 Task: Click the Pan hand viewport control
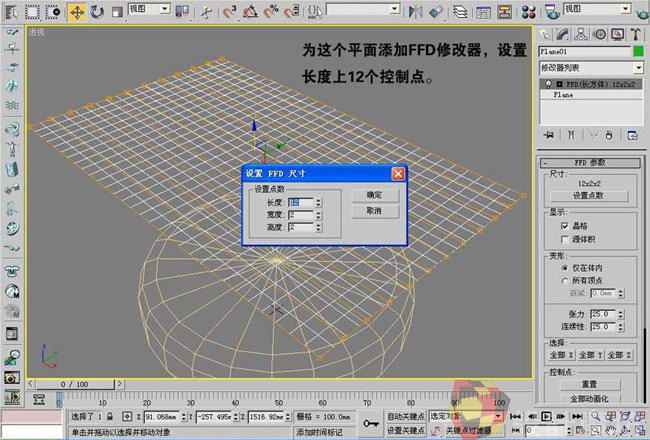tap(610, 430)
